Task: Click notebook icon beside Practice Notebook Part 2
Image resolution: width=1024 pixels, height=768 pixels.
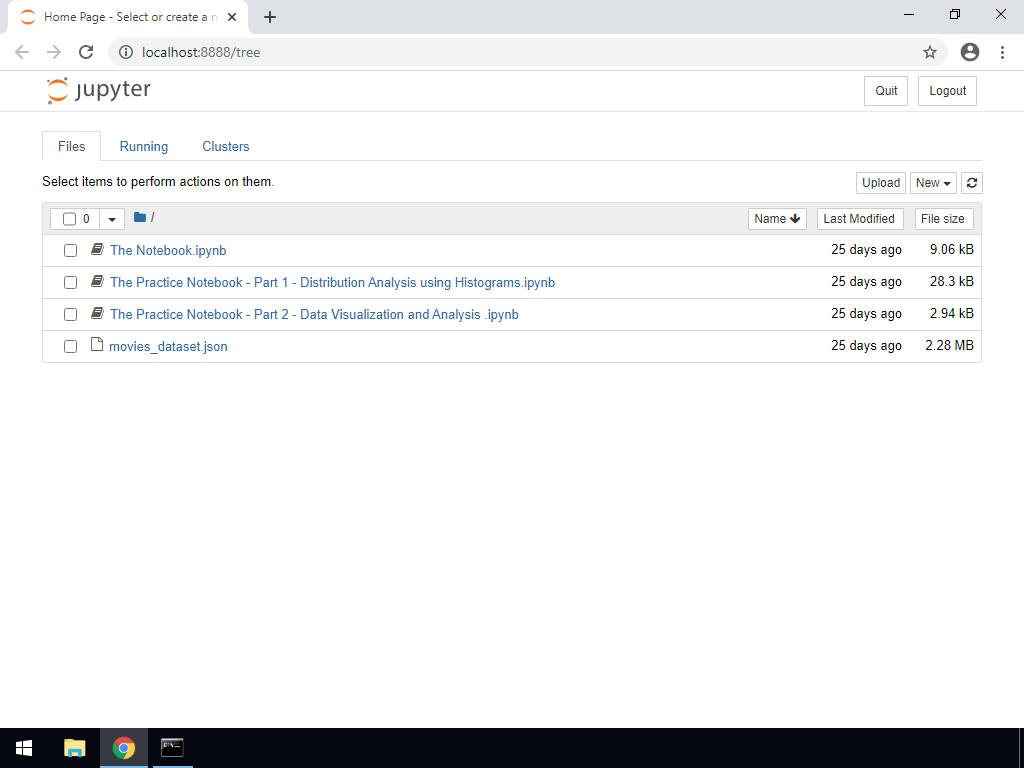Action: (97, 313)
